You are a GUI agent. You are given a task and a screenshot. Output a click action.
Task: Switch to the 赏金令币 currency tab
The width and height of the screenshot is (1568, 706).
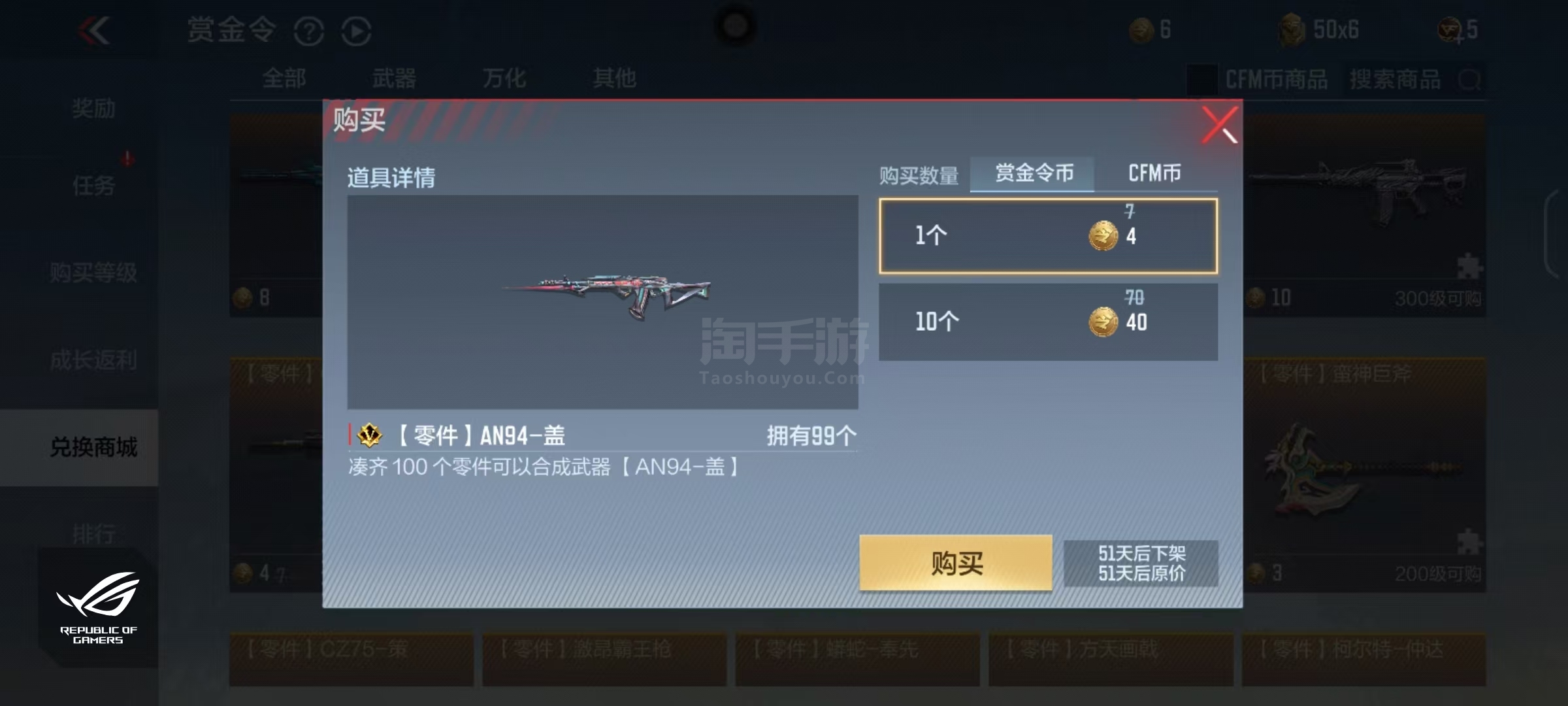coord(1034,173)
